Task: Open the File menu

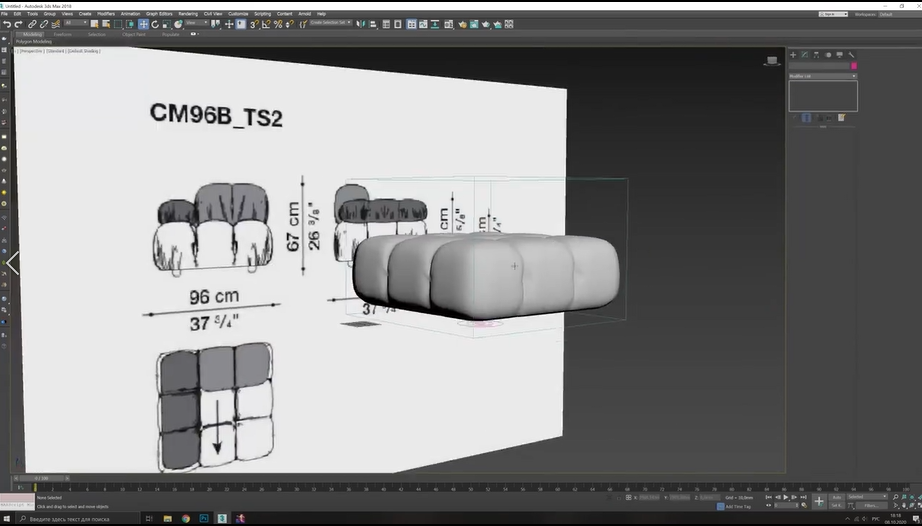Action: pyautogui.click(x=4, y=14)
